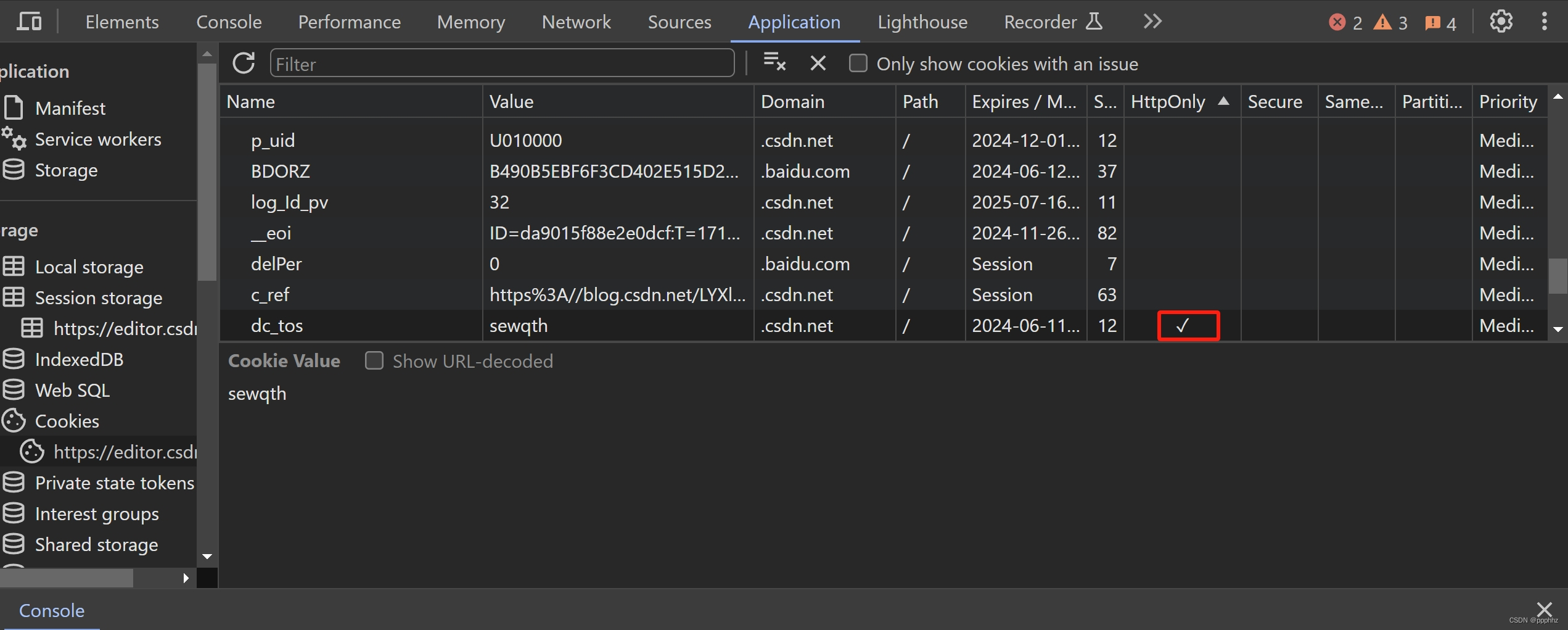Viewport: 1568px width, 630px height.
Task: Select the p_uid cookie row
Action: tap(883, 141)
